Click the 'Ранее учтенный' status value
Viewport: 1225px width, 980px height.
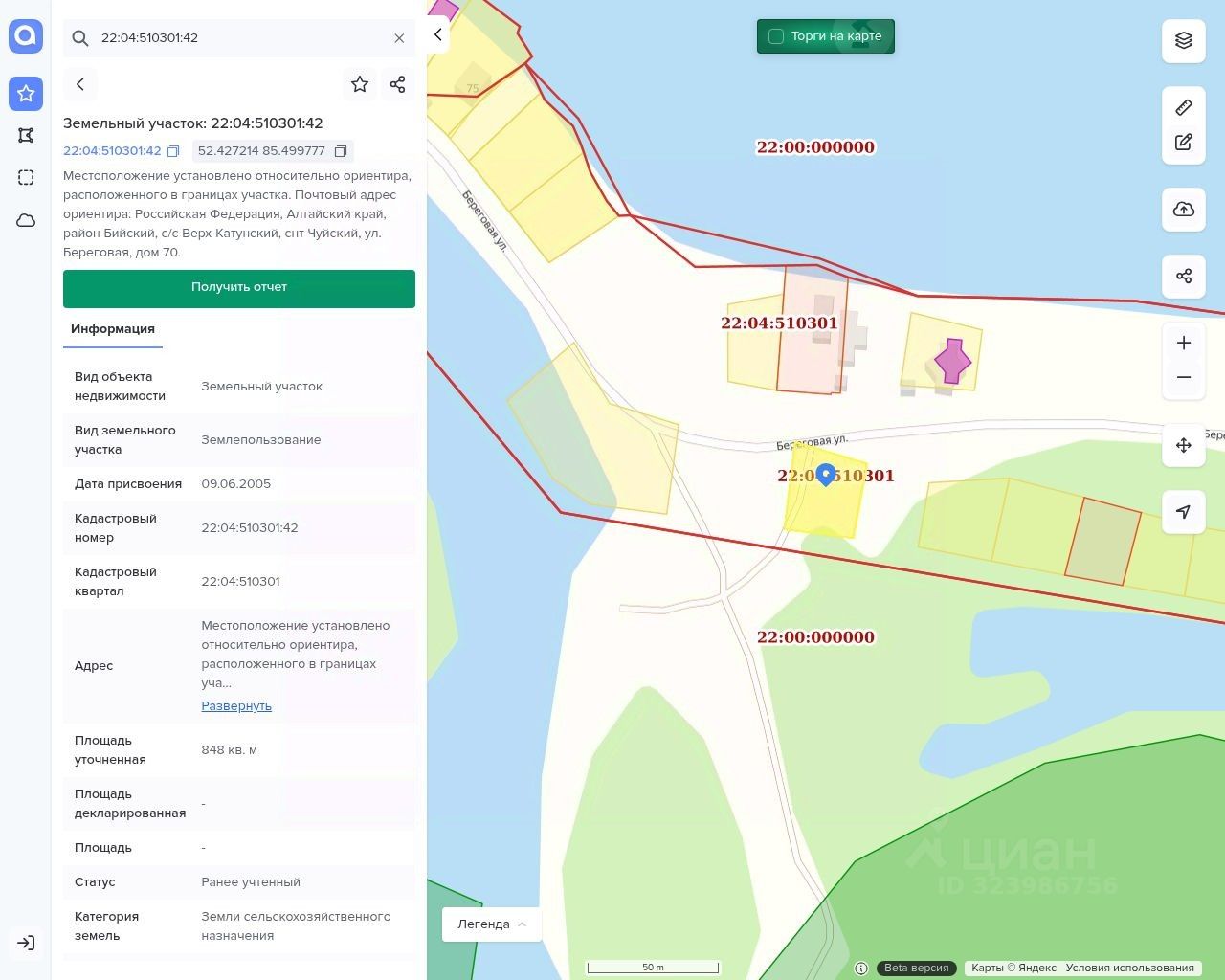[251, 882]
